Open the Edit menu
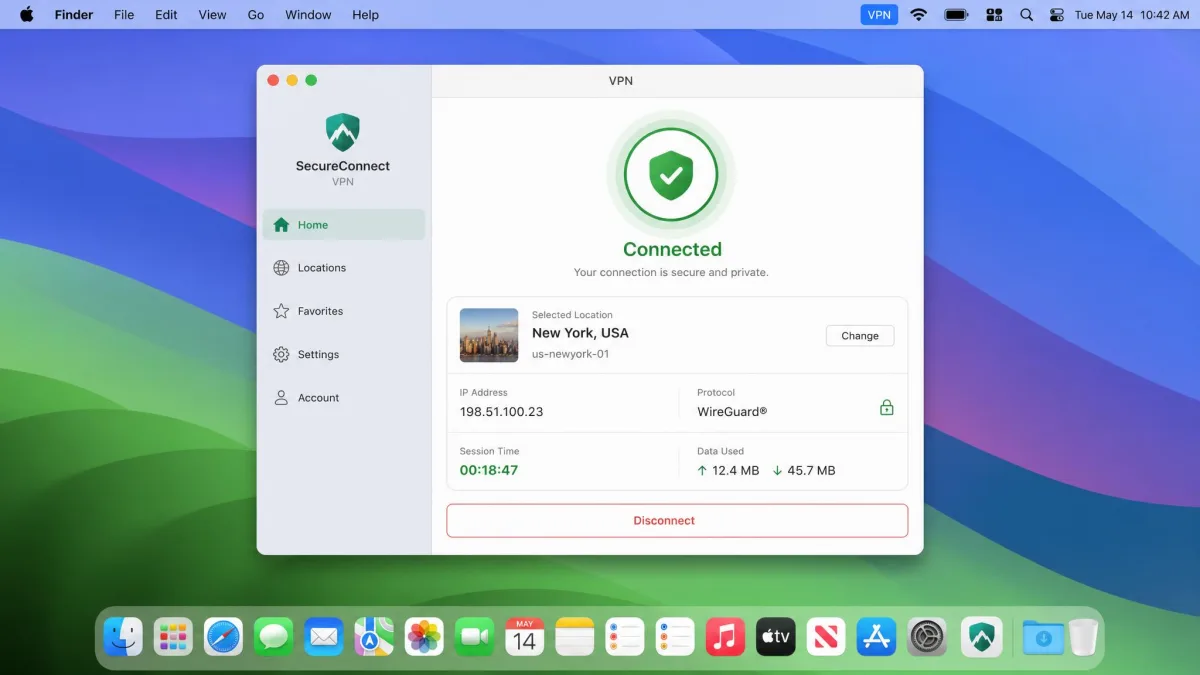Viewport: 1200px width, 675px height. click(x=166, y=15)
